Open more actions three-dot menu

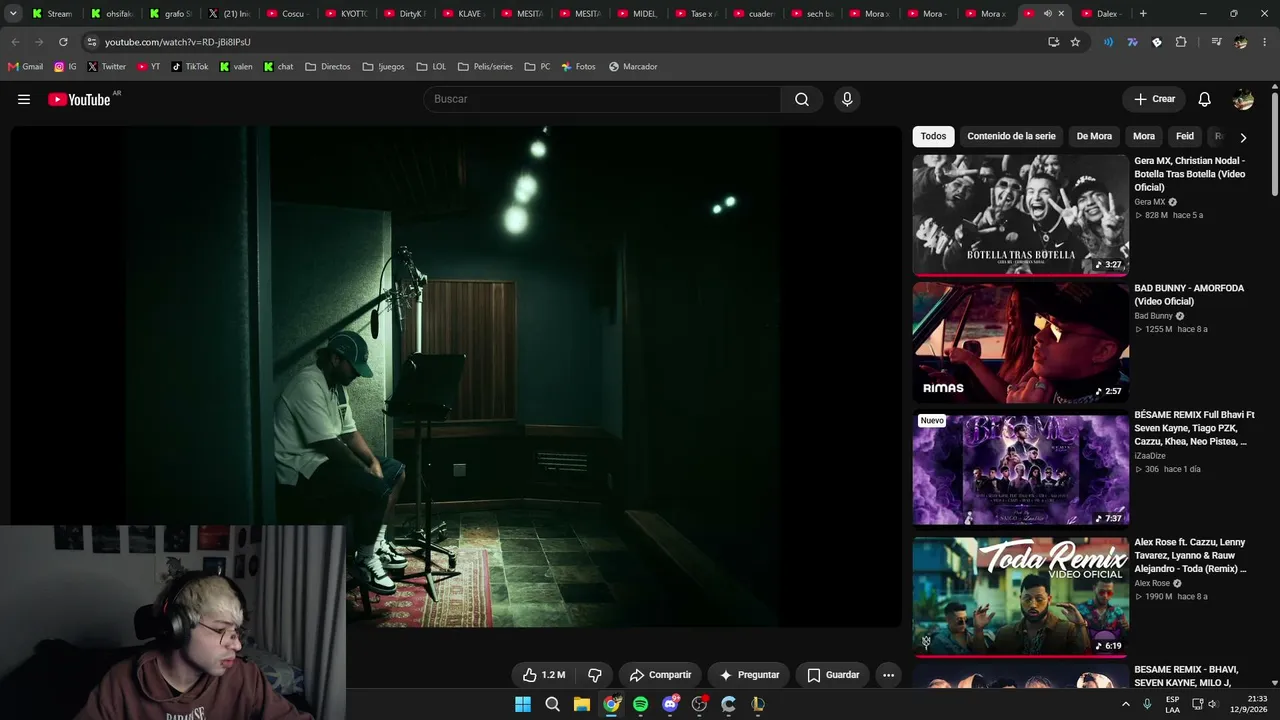(888, 675)
